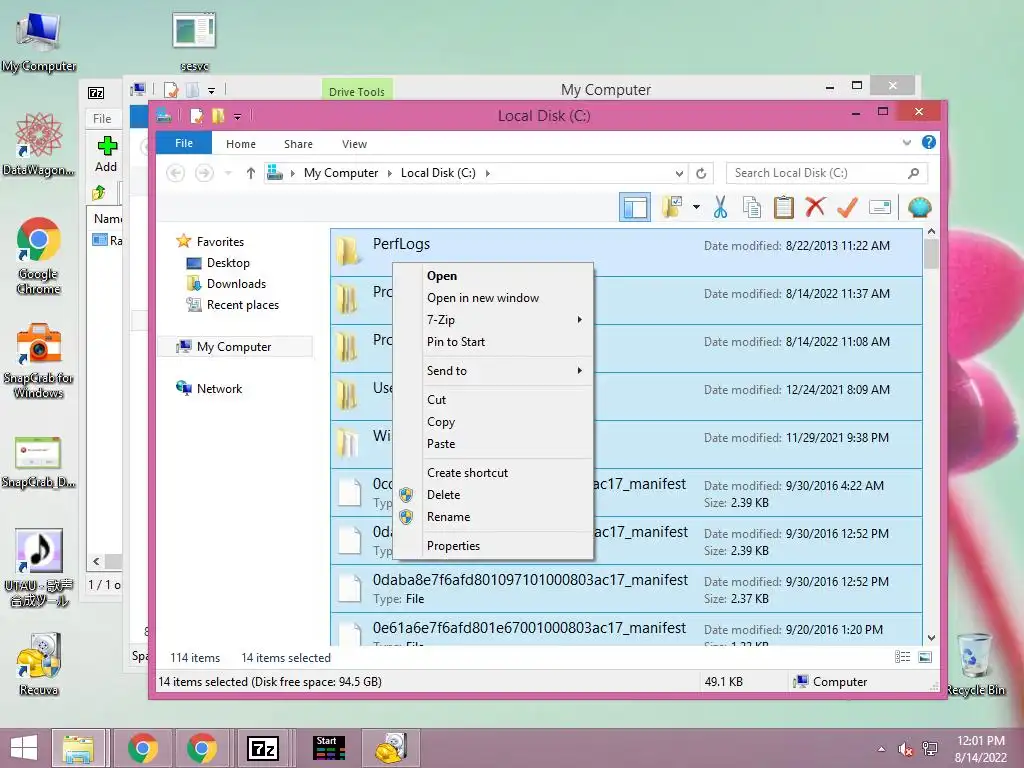Switch to the Home ribbon tab
Viewport: 1024px width, 768px height.
point(240,144)
